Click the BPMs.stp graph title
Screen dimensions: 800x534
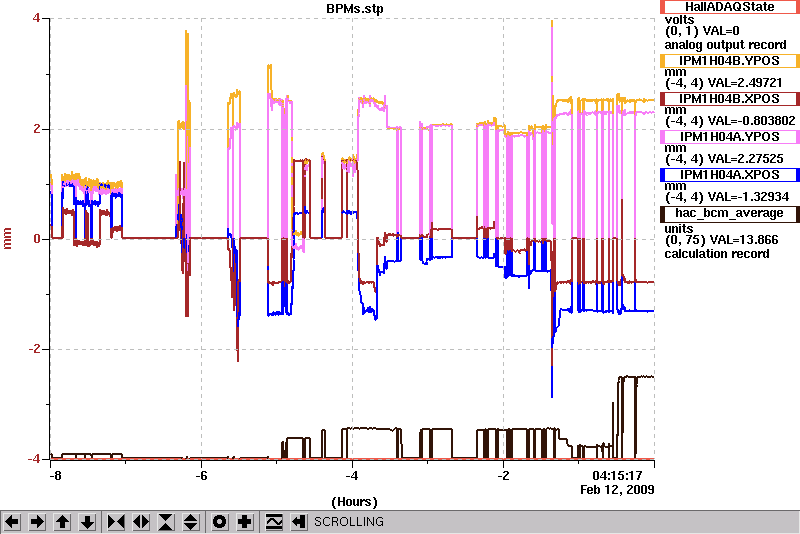click(355, 9)
